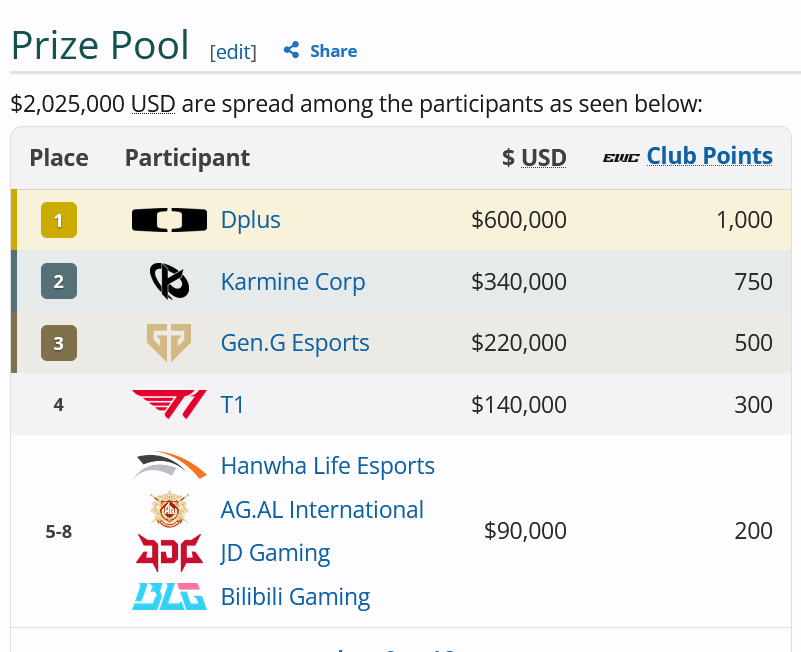
Task: Click the Dplus team logo icon
Action: [169, 220]
